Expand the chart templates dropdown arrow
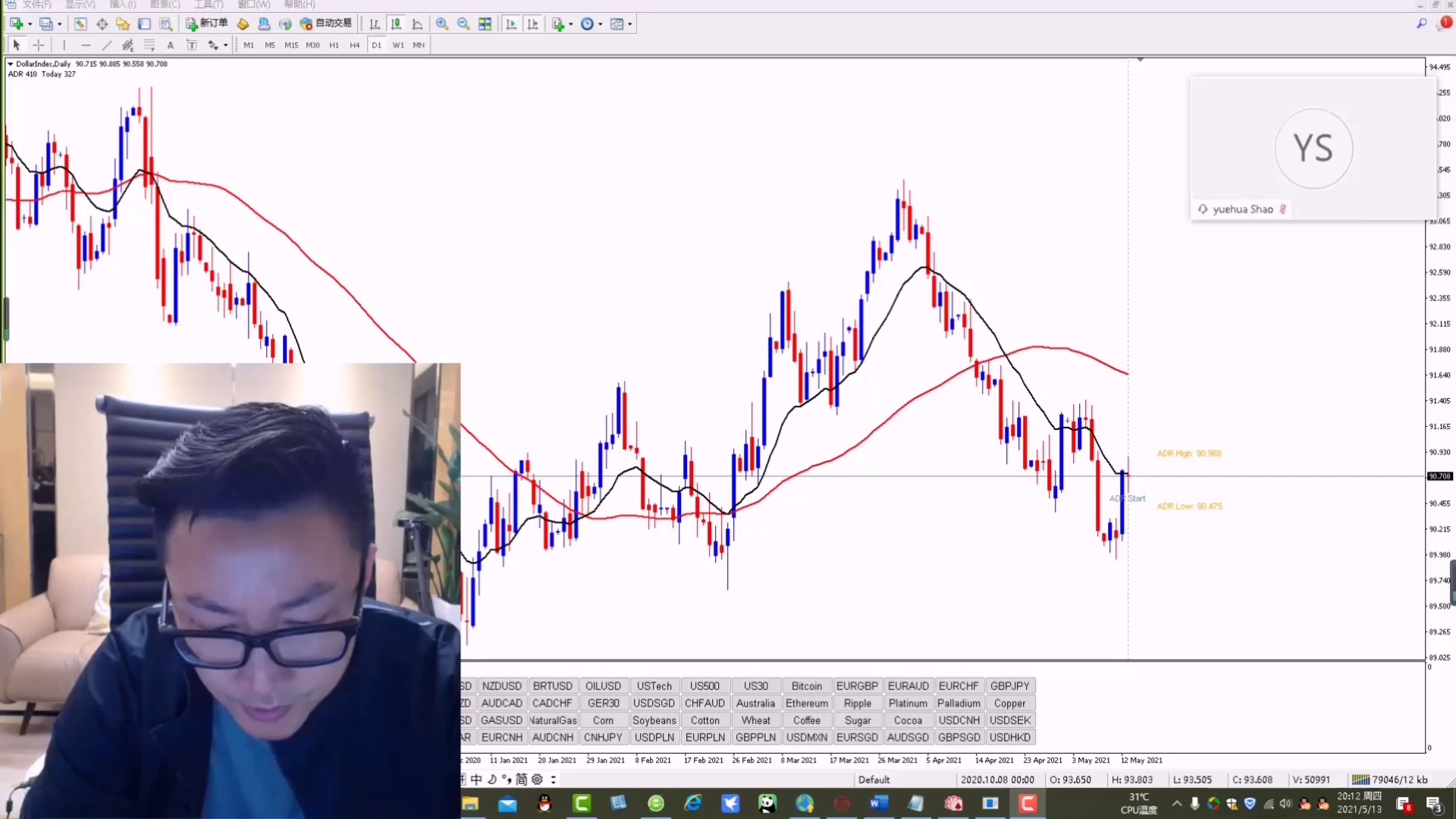Viewport: 1456px width, 819px height. tap(630, 24)
